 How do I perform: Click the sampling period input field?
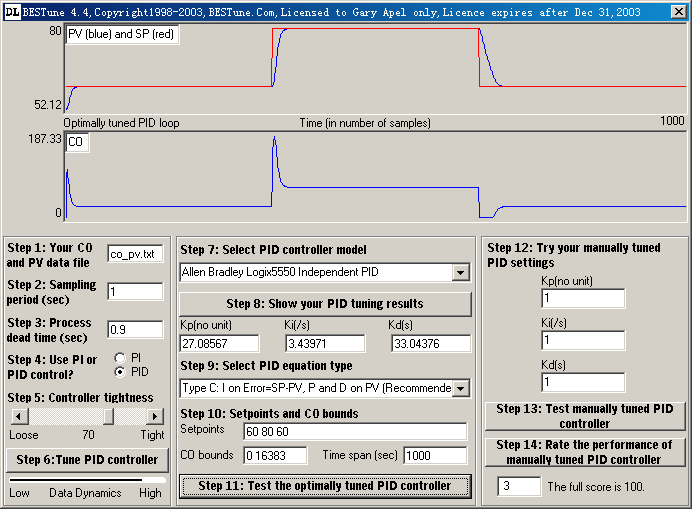[x=135, y=291]
